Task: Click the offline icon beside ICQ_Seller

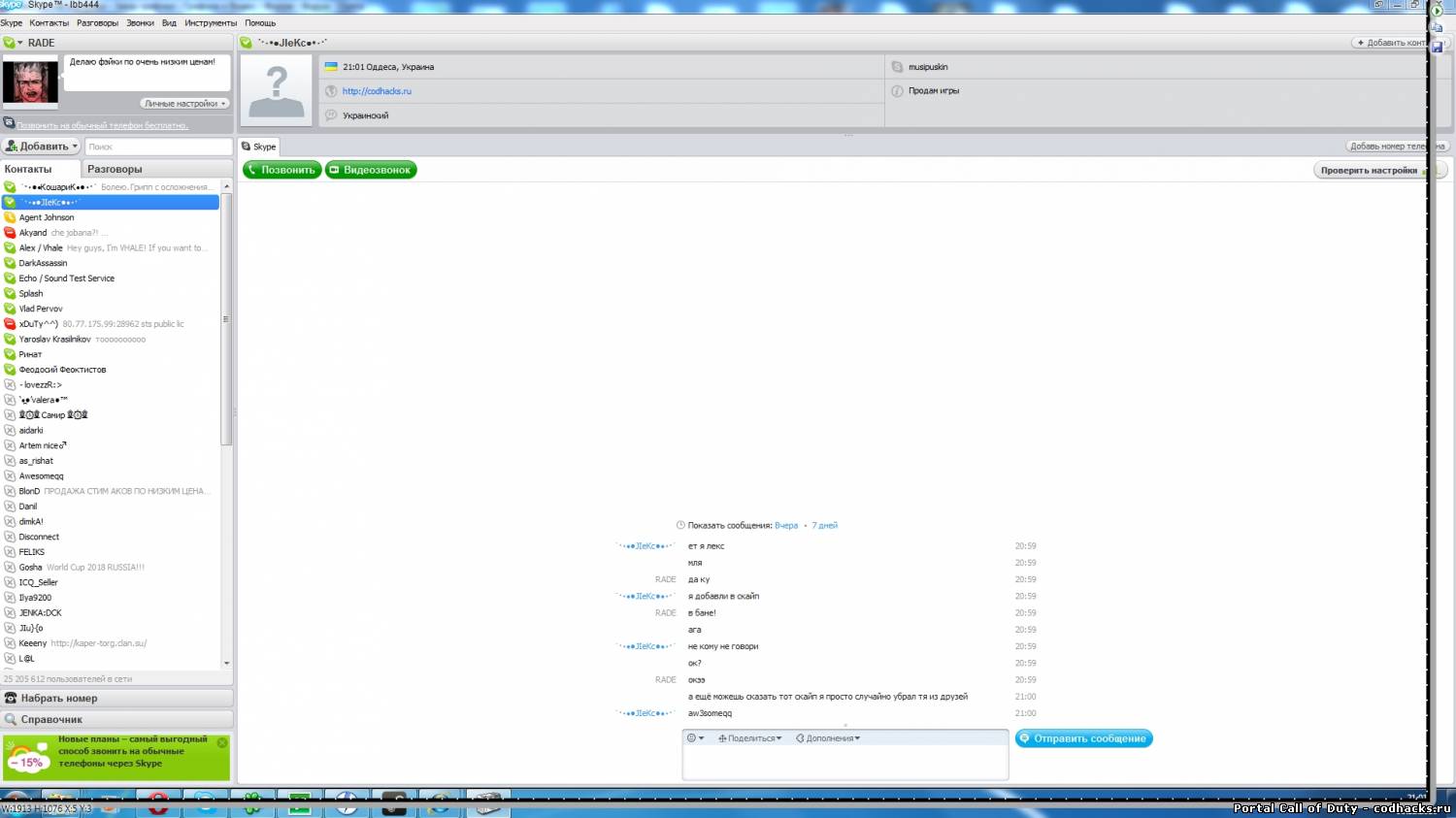Action: tap(10, 582)
